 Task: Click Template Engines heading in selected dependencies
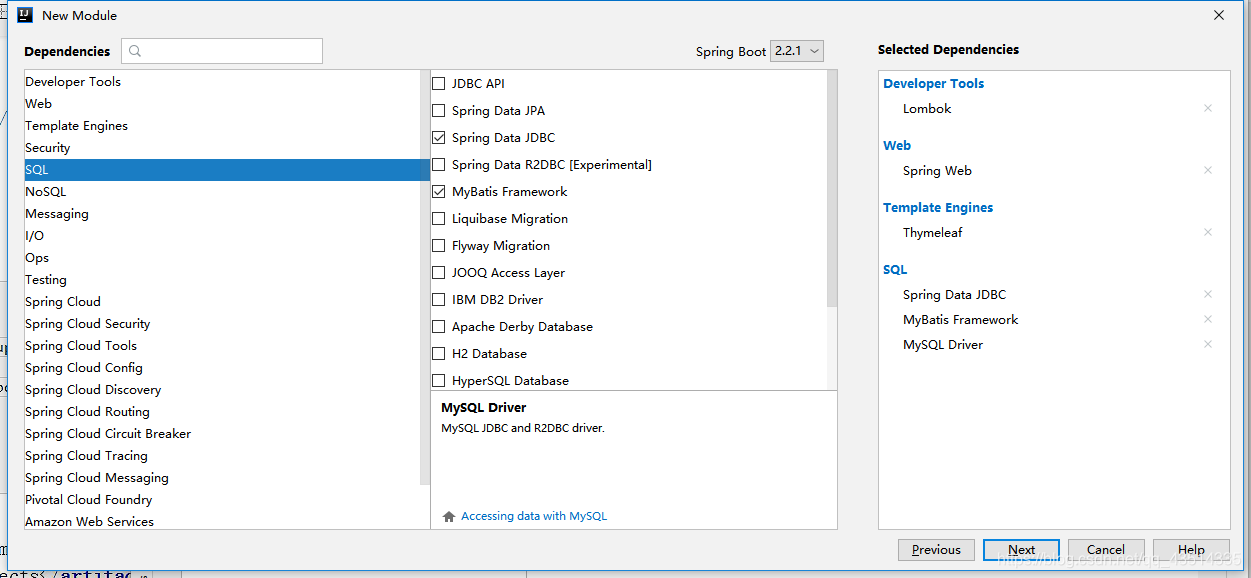(938, 207)
